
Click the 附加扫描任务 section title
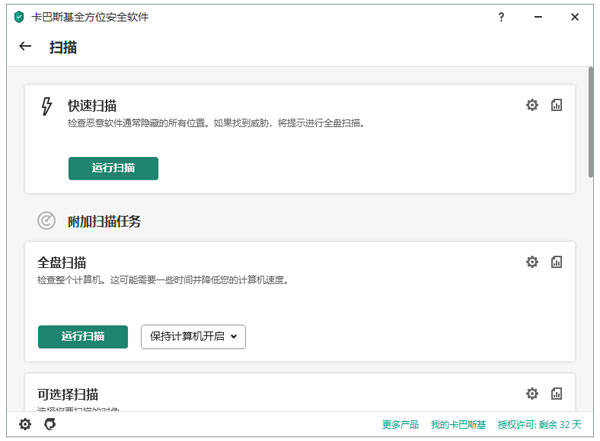104,221
